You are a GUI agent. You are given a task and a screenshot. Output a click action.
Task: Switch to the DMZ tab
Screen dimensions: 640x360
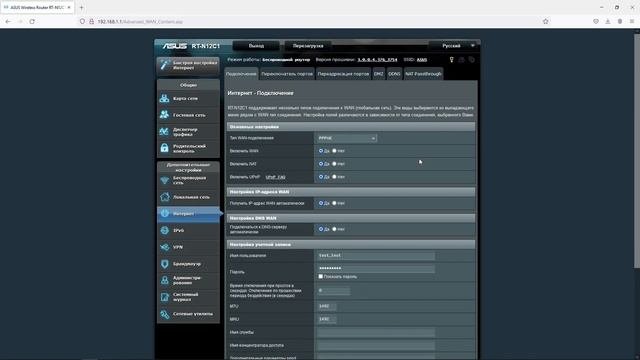coord(379,74)
